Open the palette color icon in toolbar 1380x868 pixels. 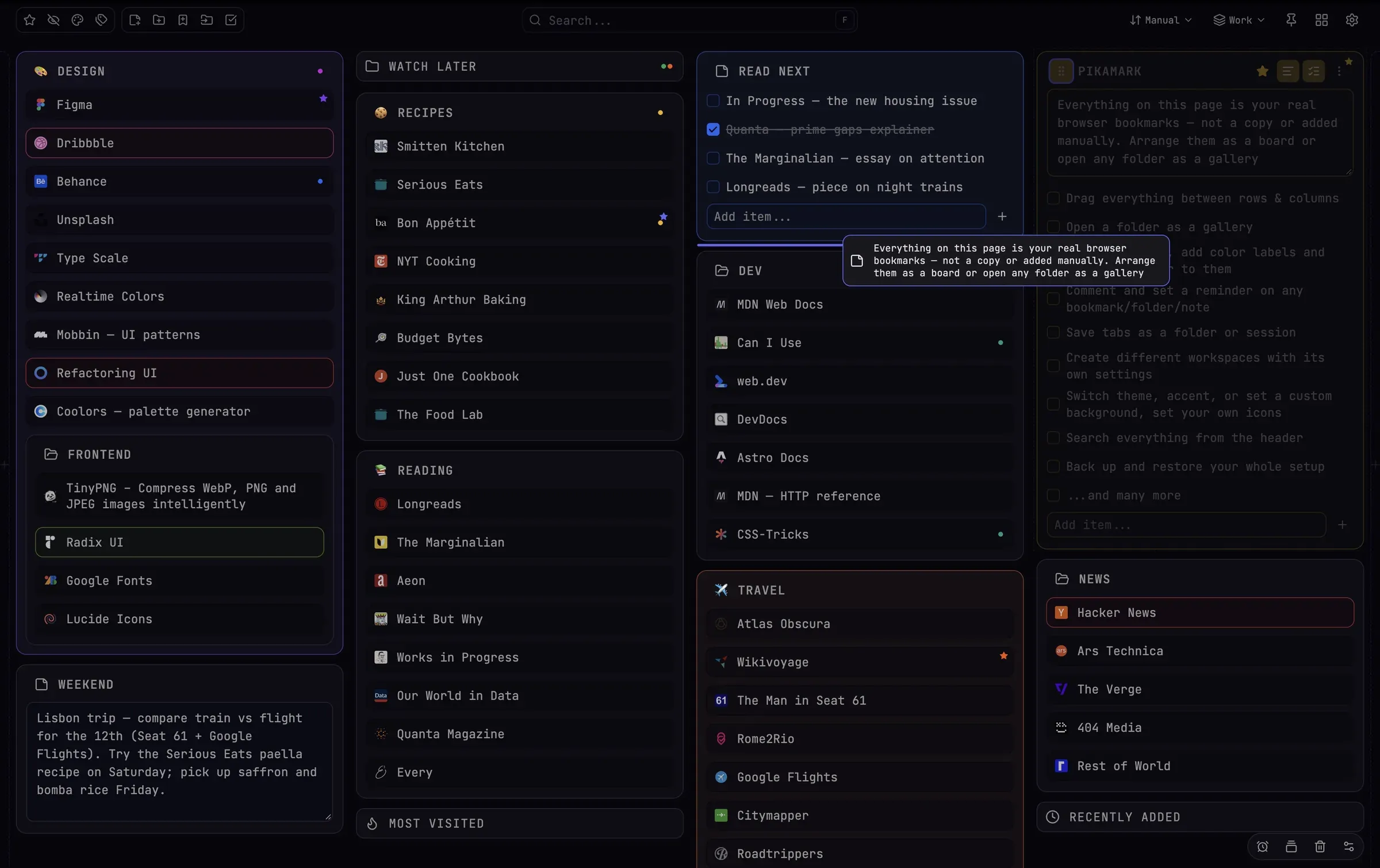78,20
